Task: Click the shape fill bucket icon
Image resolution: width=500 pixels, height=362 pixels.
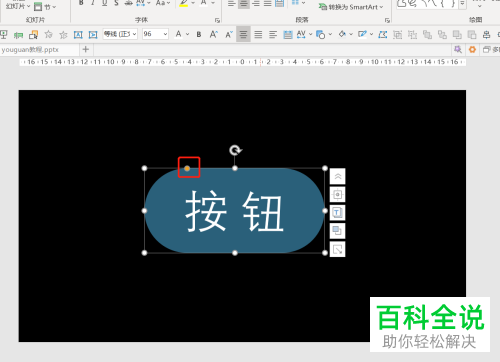Action: pyautogui.click(x=342, y=34)
